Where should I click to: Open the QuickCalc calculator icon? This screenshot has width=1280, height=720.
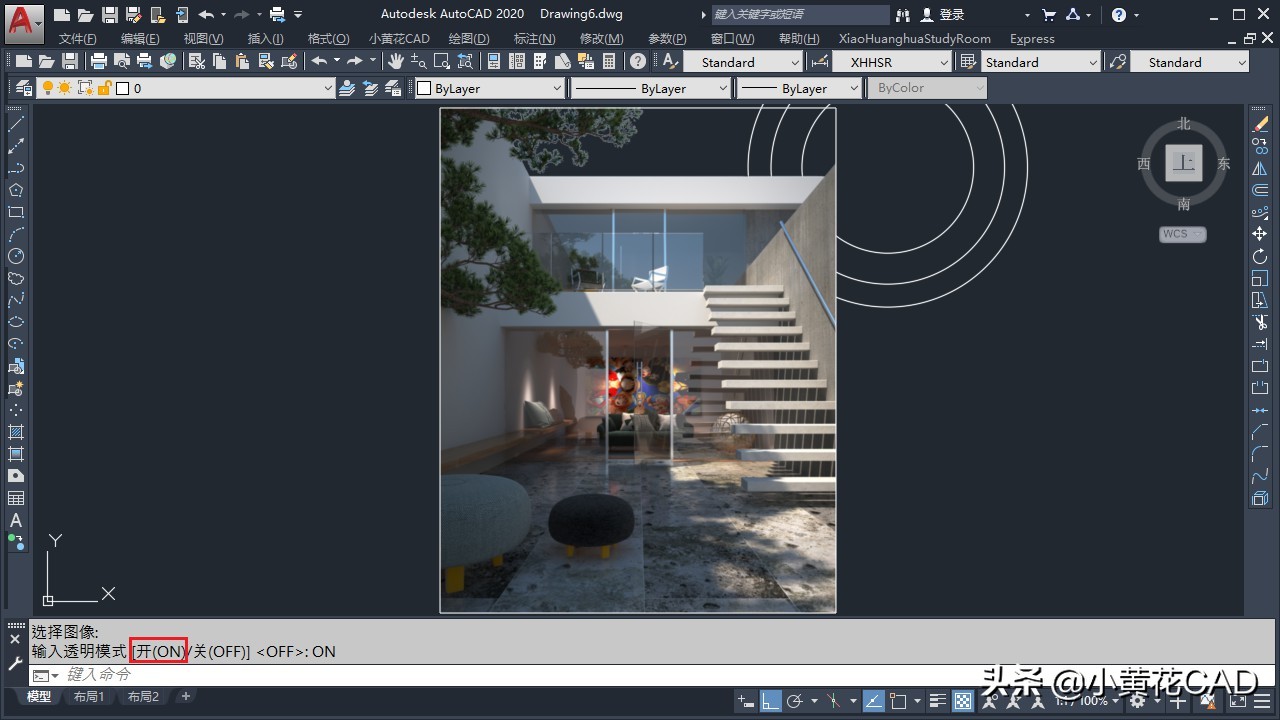pos(609,61)
